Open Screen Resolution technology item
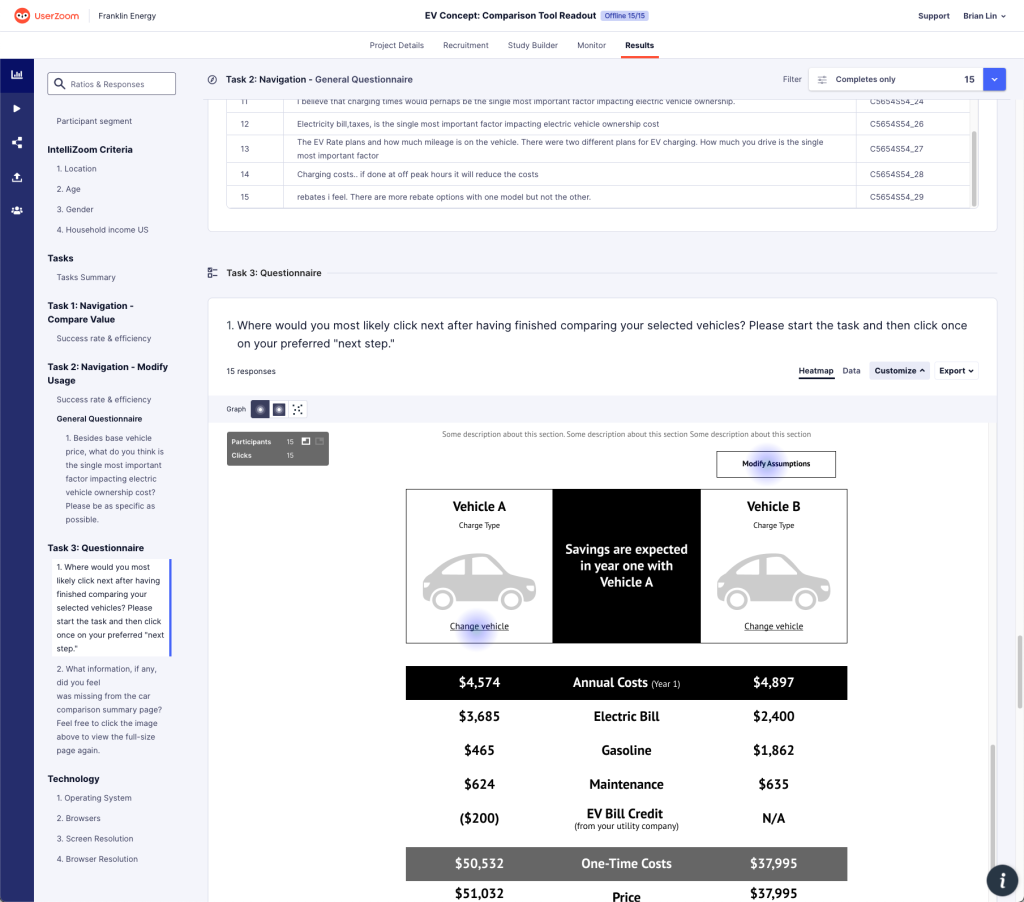 [x=95, y=839]
